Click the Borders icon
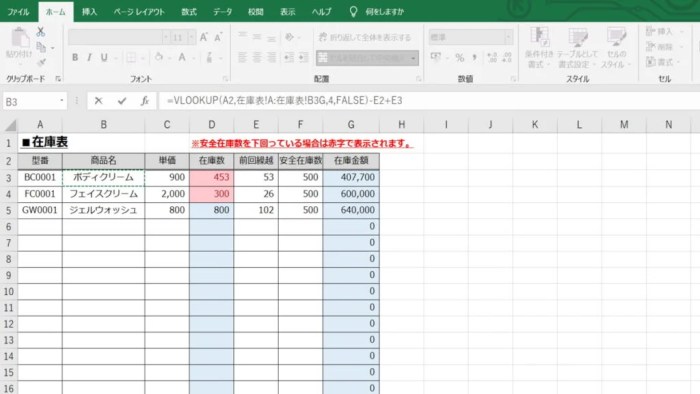This screenshot has height=394, width=700. click(131, 58)
